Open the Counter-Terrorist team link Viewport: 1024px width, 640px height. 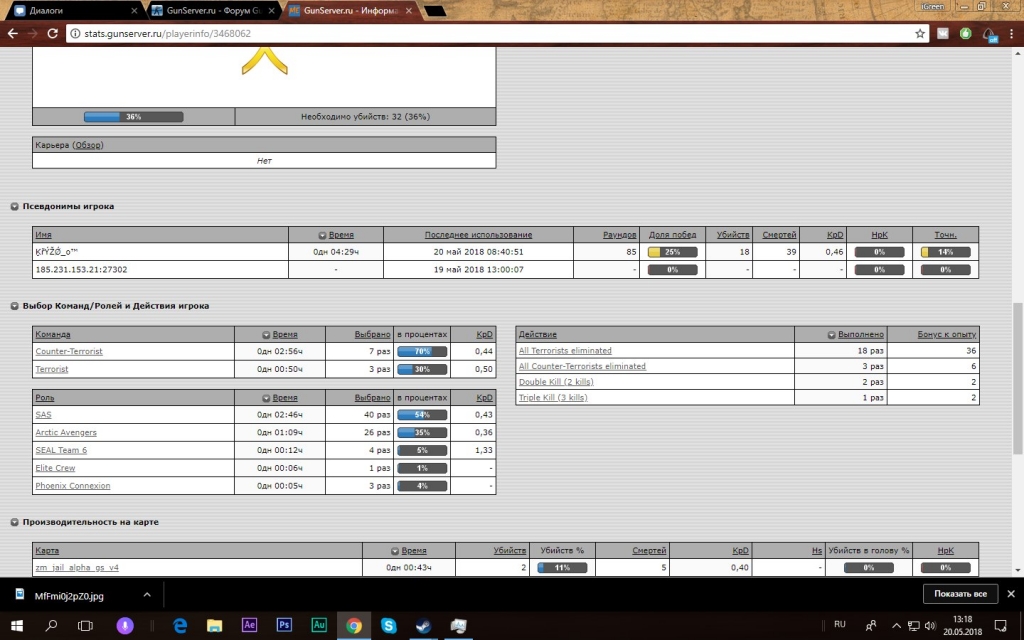(69, 351)
